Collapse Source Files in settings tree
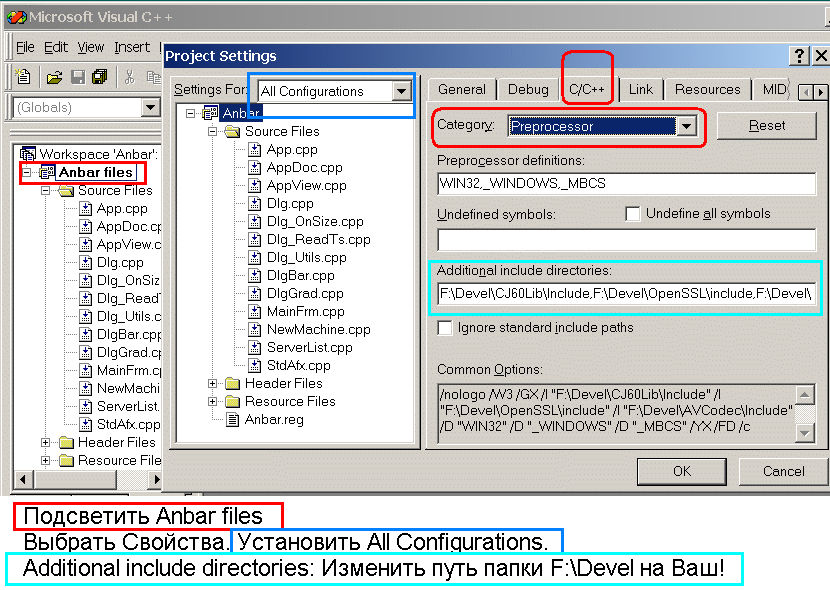 coord(212,131)
